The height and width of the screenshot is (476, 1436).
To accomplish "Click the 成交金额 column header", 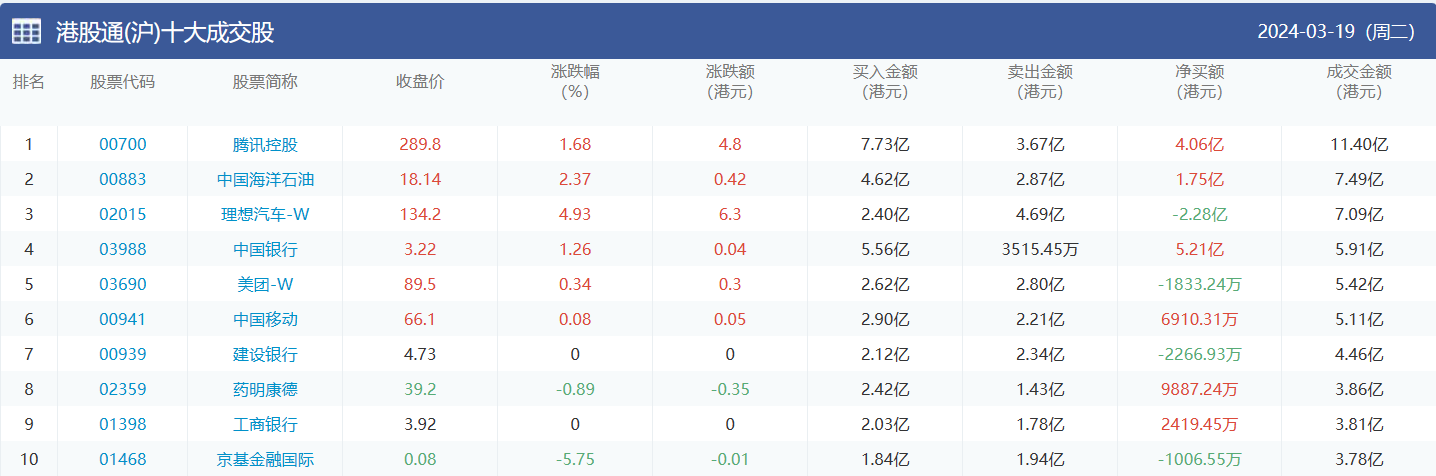I will tap(1359, 81).
